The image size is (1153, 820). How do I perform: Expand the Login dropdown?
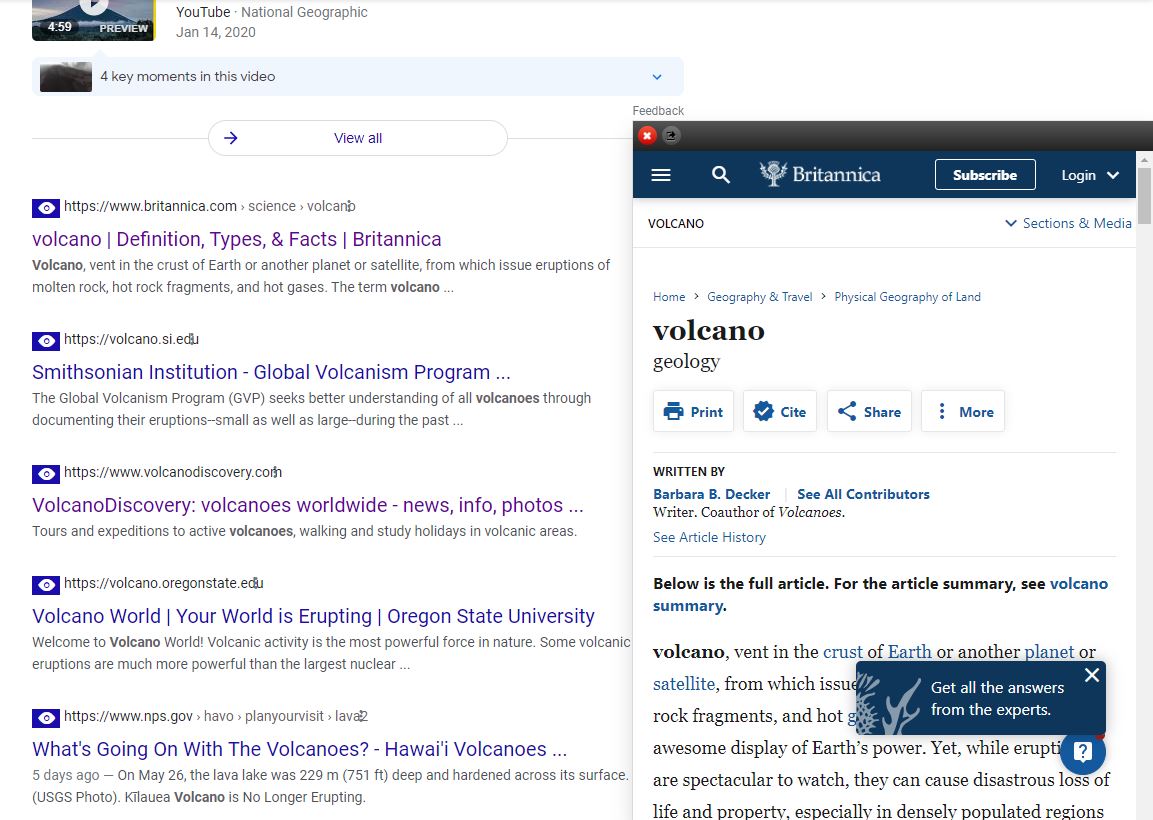[x=1089, y=174]
